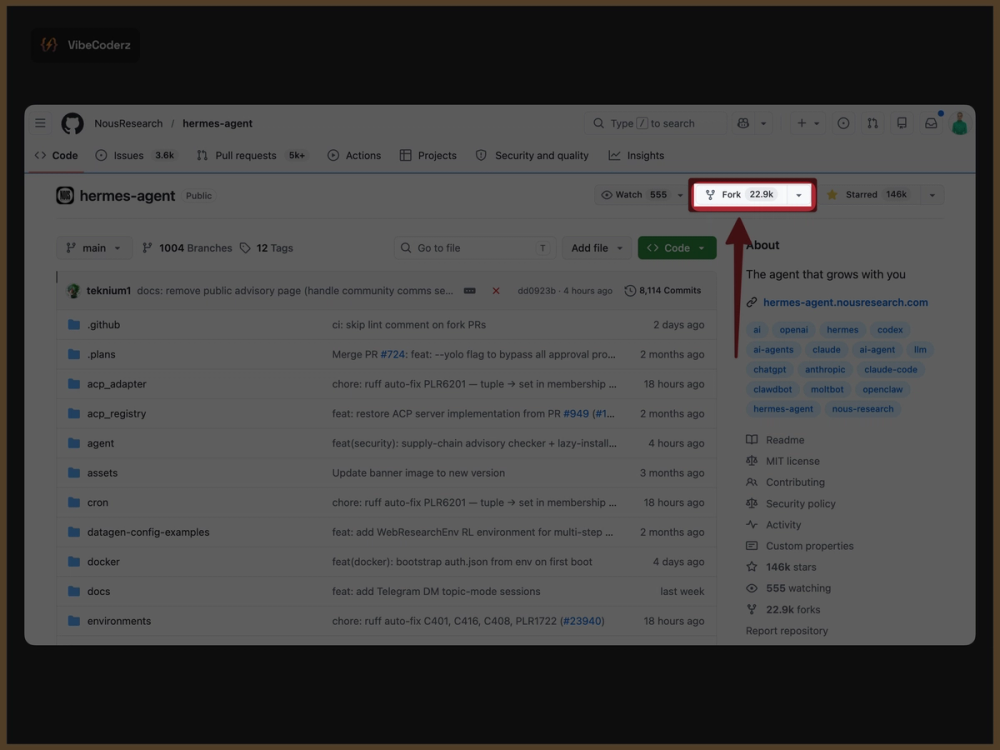The image size is (1000, 750).
Task: Select the nous-research topic tag
Action: 862,409
